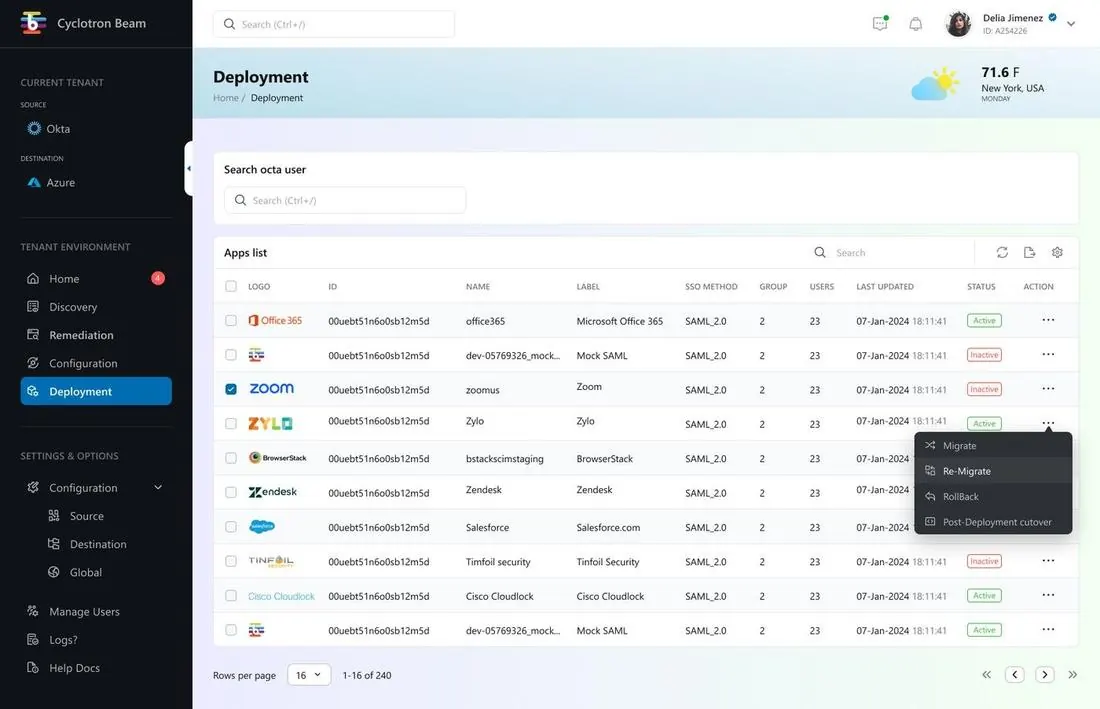The image size is (1100, 709).
Task: Toggle the Zylo row action dots
Action: (x=1048, y=422)
